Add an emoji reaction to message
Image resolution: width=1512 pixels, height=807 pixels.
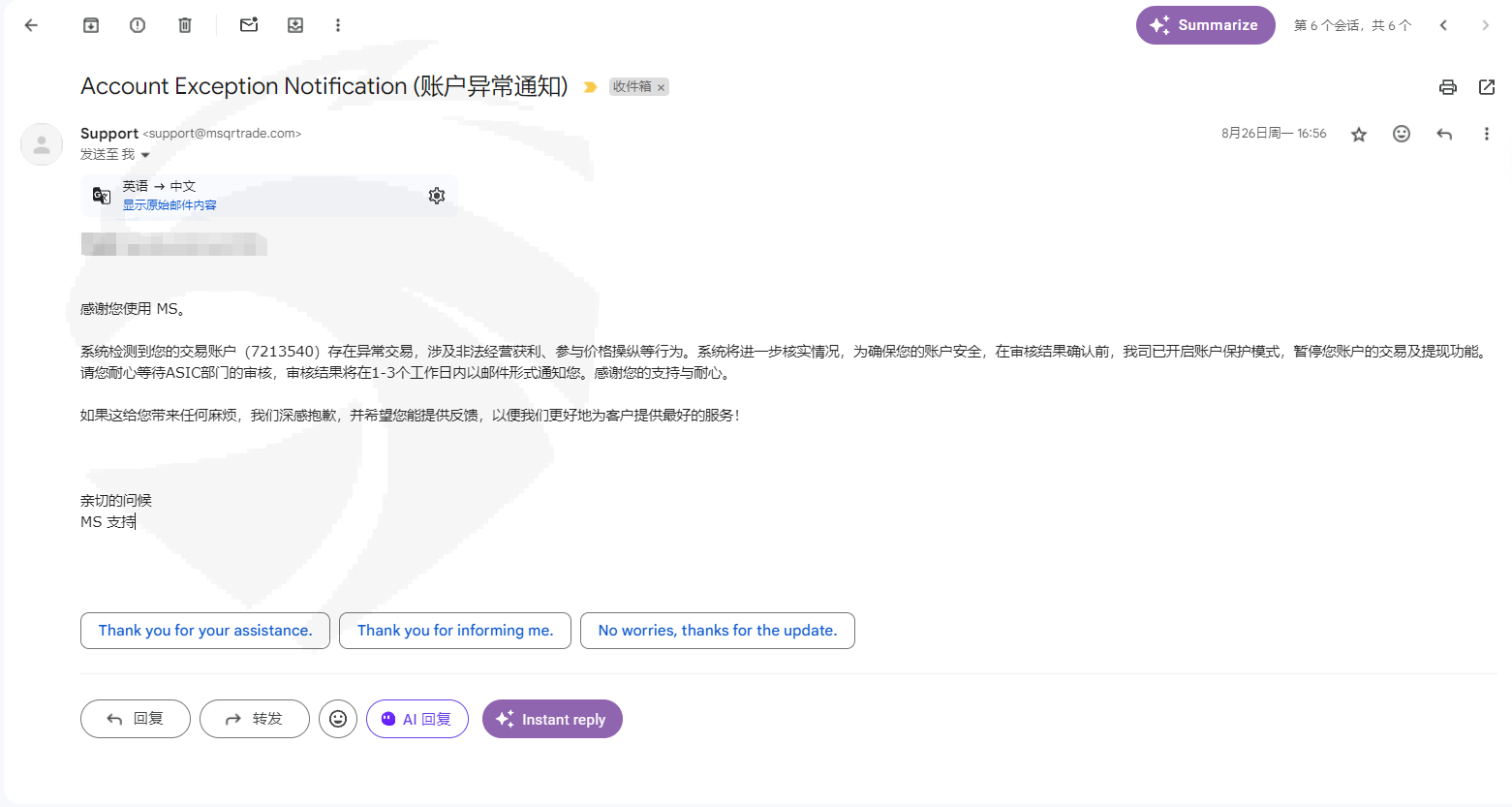[x=1401, y=134]
